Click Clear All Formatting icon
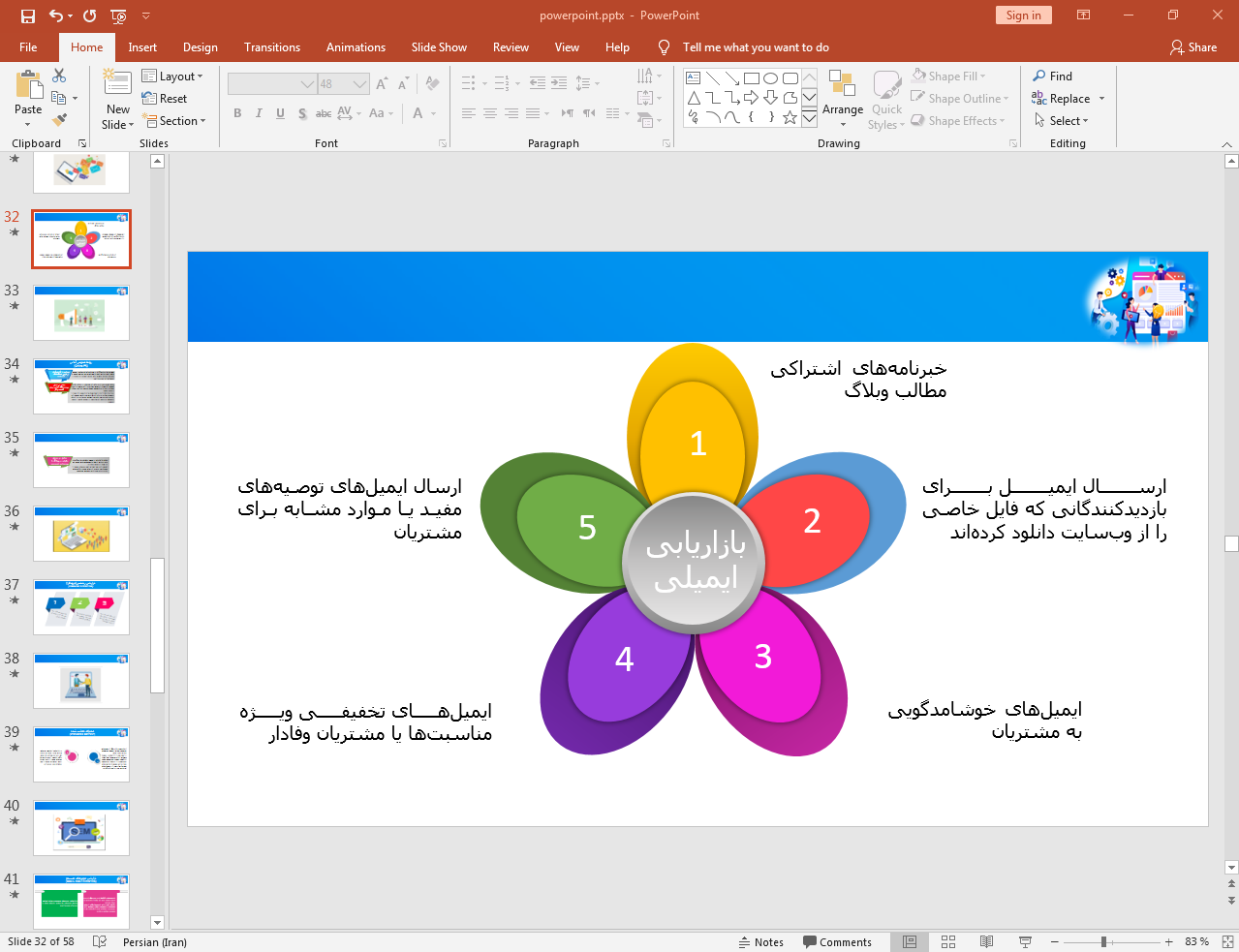Image resolution: width=1239 pixels, height=952 pixels. coord(432,84)
